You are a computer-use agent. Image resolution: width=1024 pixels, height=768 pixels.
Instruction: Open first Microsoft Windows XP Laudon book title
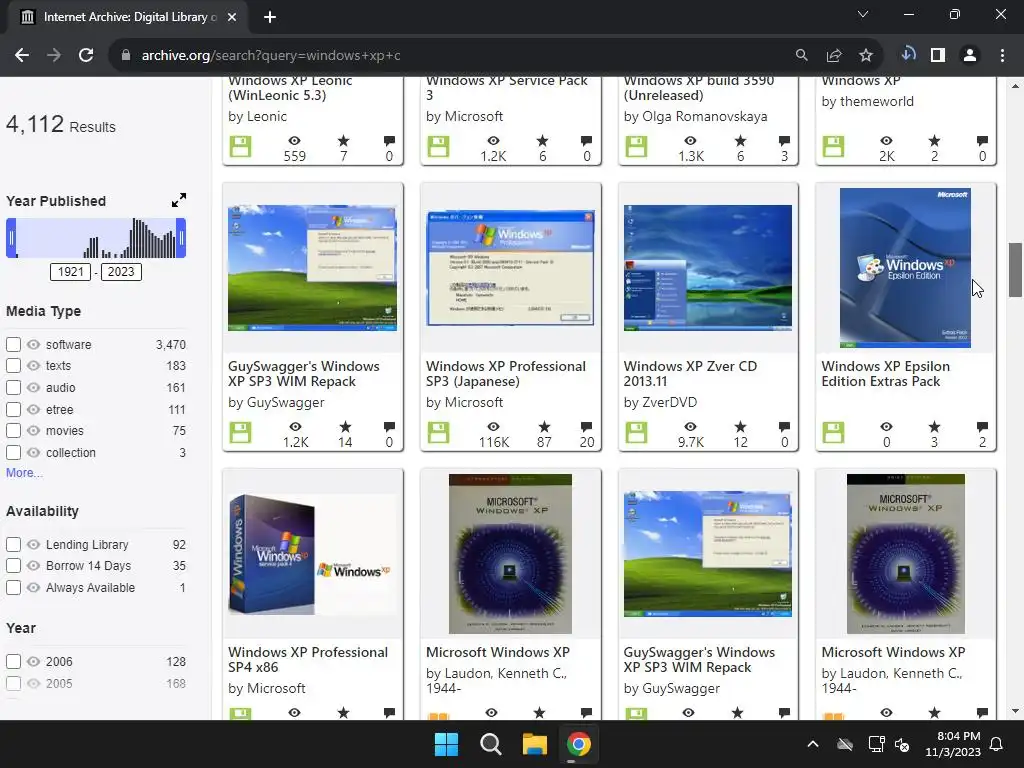pos(498,652)
